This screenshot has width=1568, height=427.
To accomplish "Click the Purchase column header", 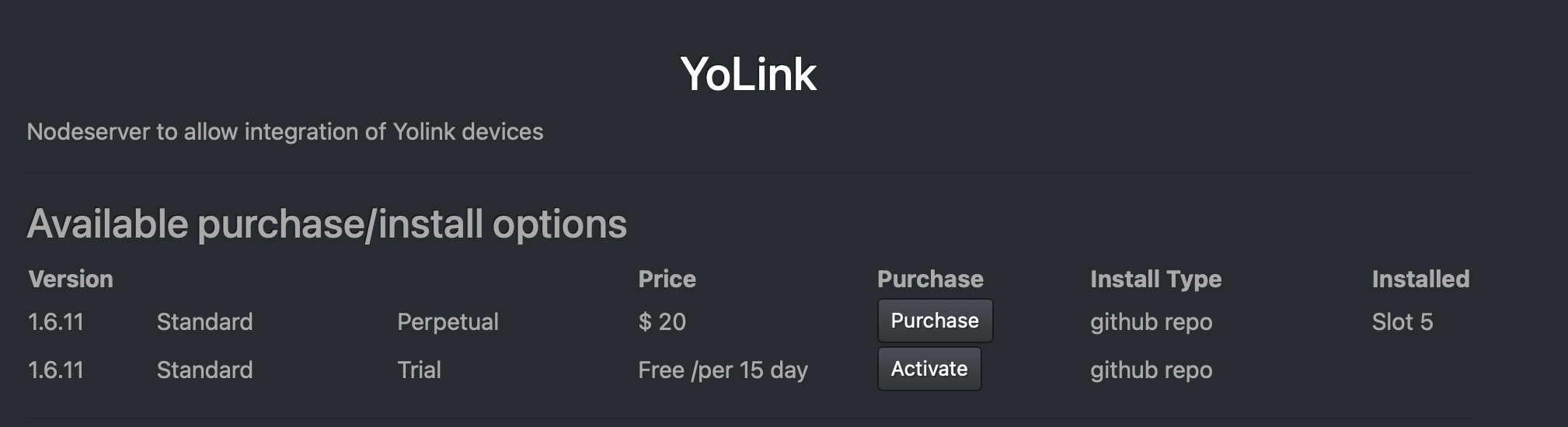I will click(x=930, y=279).
